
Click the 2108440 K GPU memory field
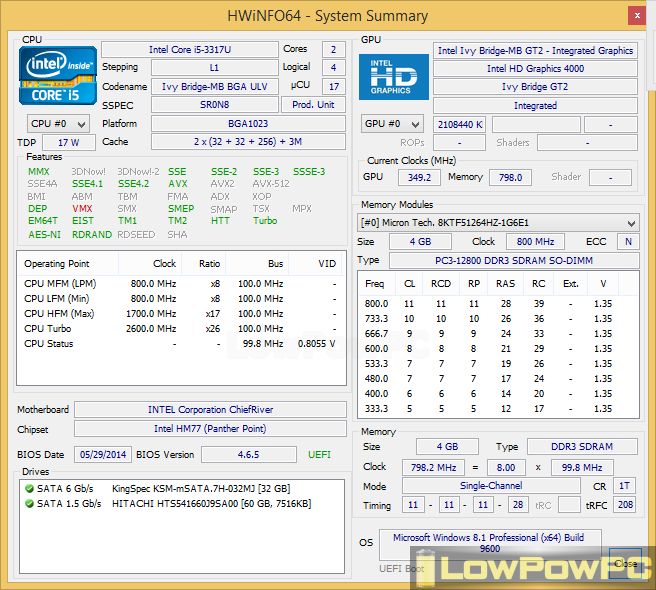(459, 124)
